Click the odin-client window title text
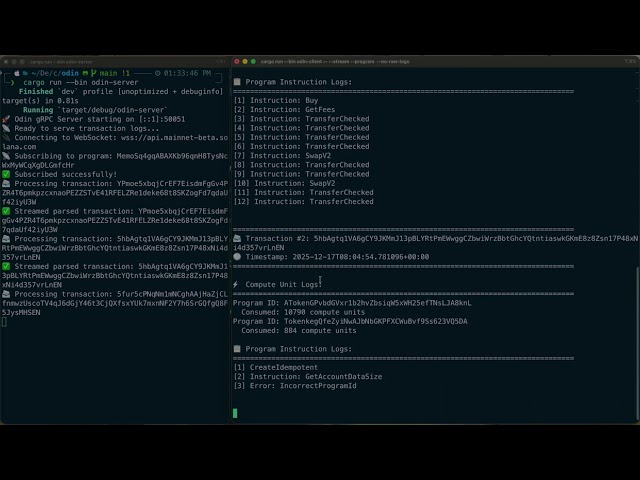Image resolution: width=640 pixels, height=480 pixels. click(x=335, y=62)
